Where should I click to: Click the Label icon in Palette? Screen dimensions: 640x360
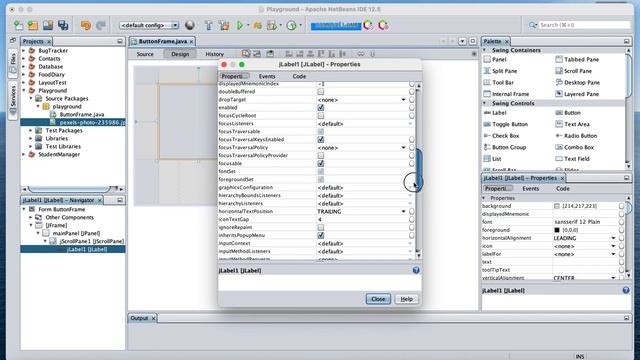pyautogui.click(x=487, y=113)
